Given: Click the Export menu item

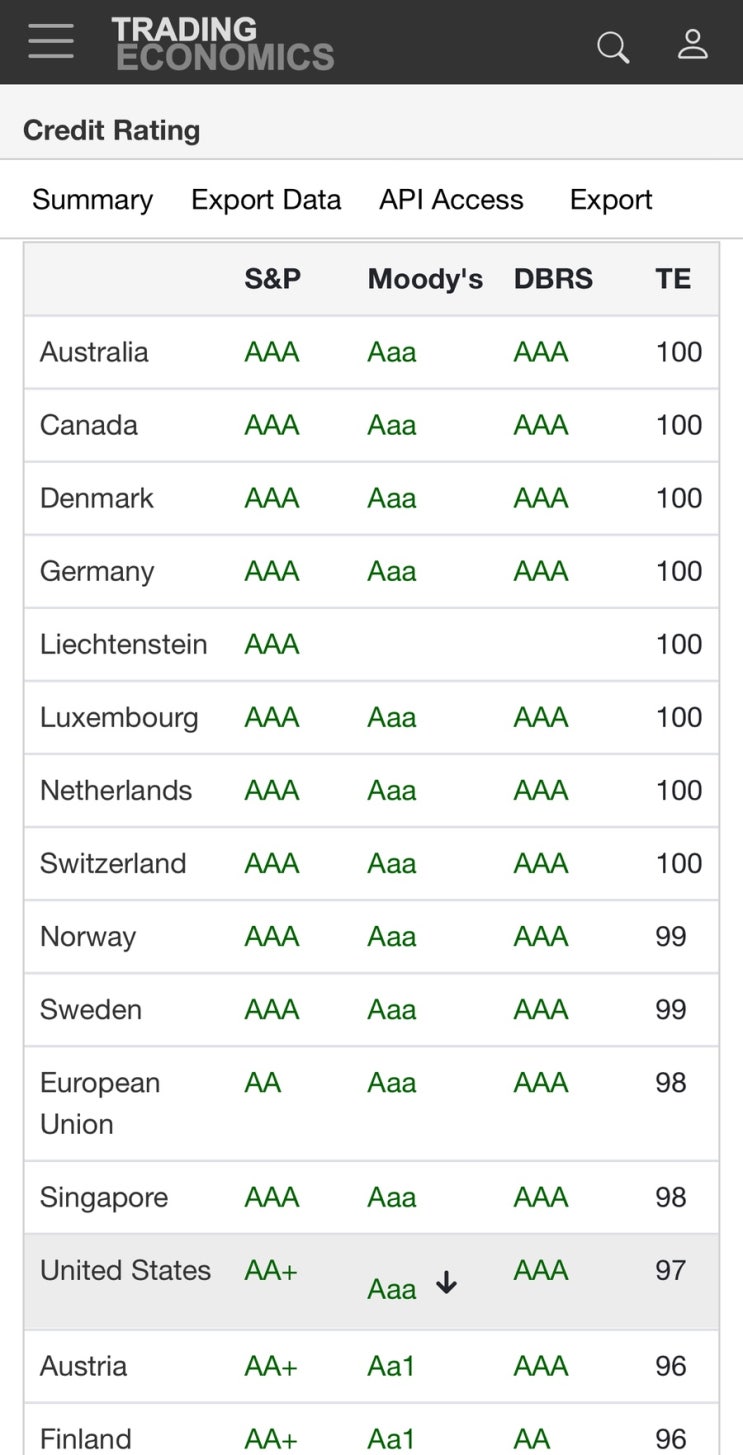Looking at the screenshot, I should [611, 200].
